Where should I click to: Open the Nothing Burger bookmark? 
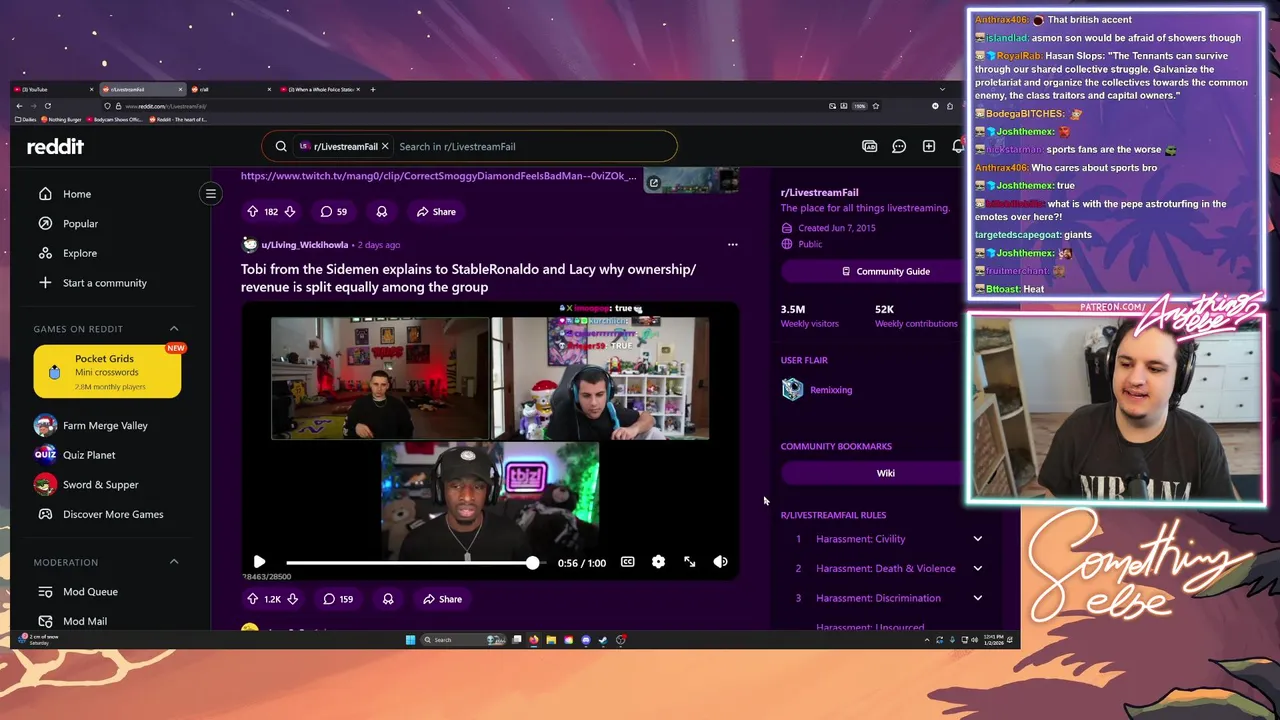tap(63, 120)
